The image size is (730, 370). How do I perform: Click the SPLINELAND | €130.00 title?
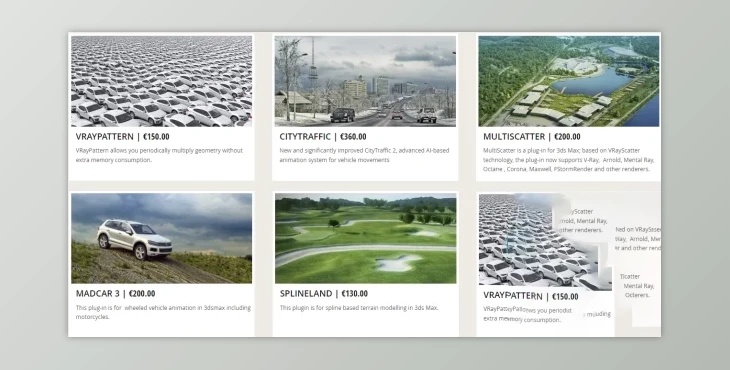(x=324, y=294)
